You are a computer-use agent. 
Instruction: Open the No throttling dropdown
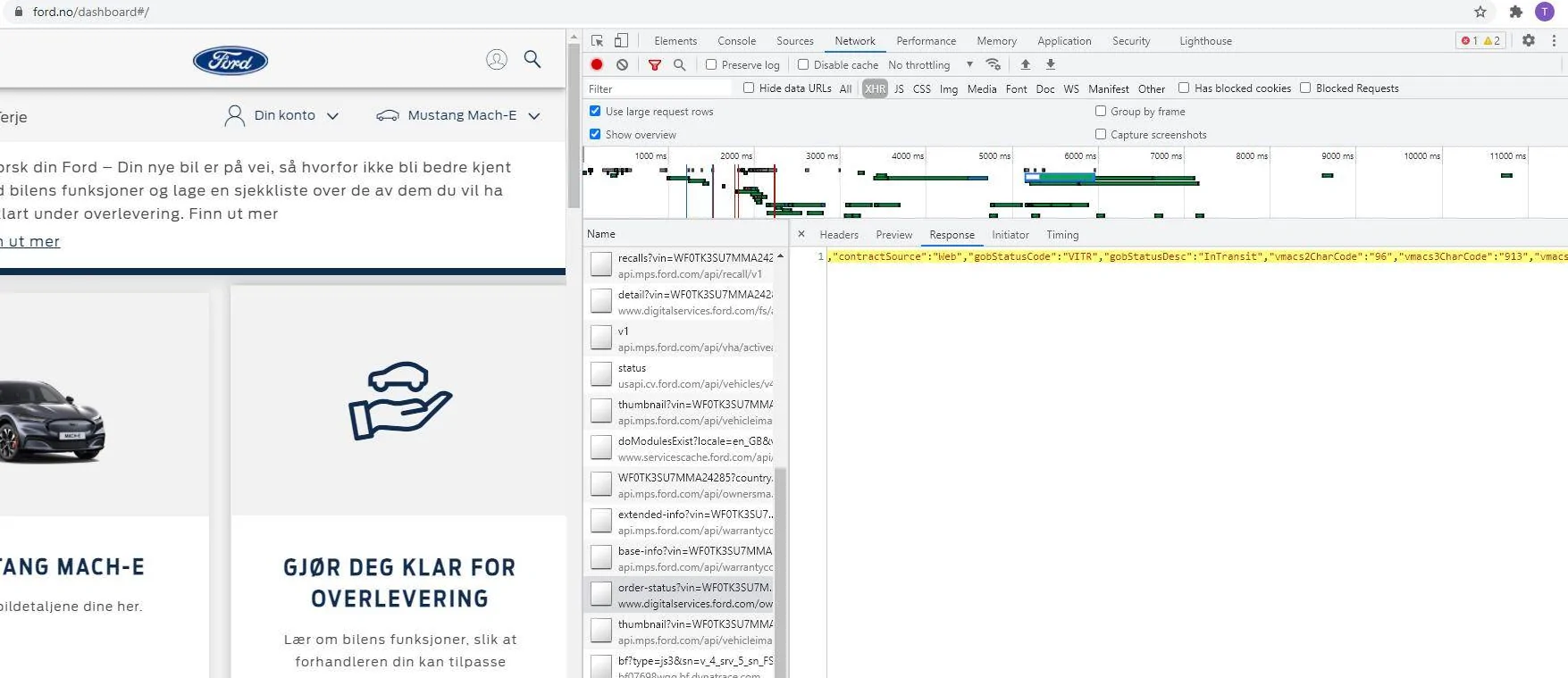point(930,64)
